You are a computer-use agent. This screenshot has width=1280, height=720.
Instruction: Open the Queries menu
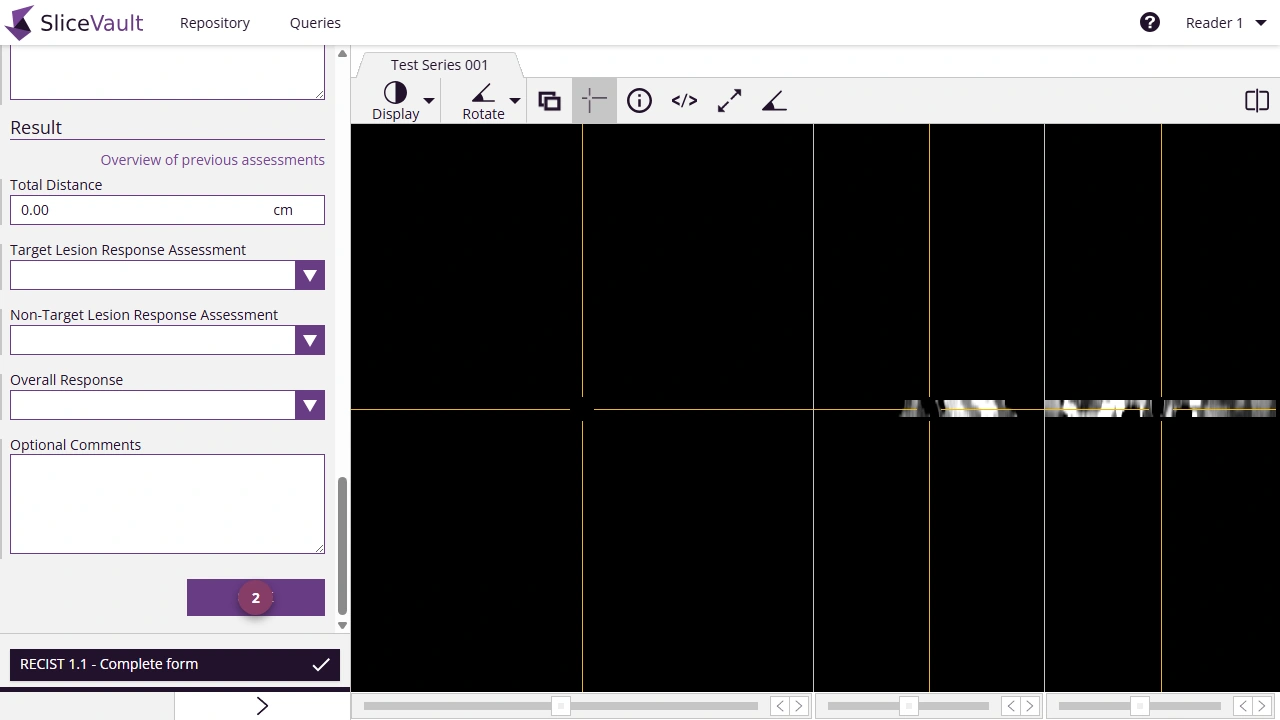point(315,22)
